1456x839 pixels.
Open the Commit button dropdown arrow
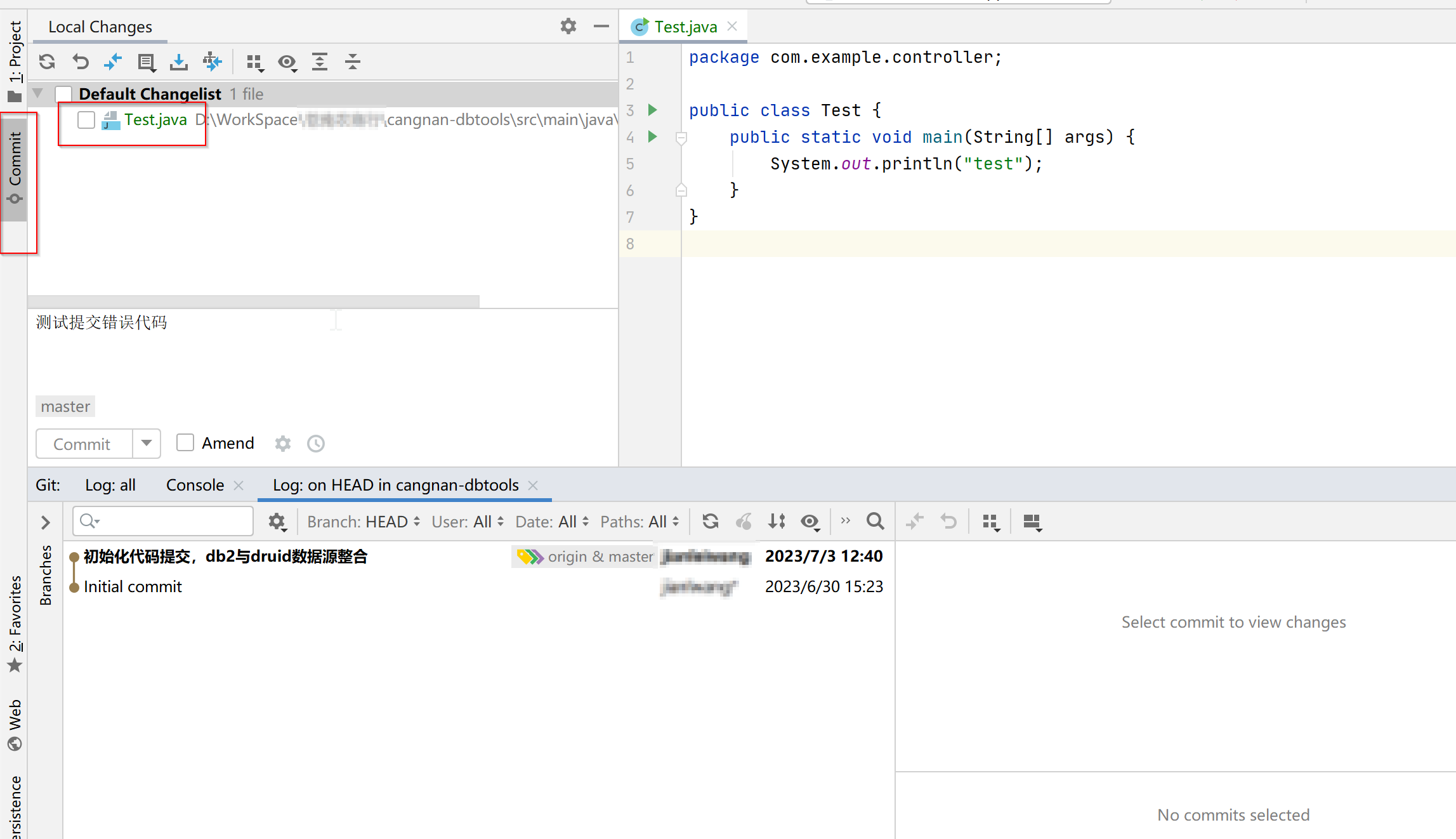click(x=147, y=443)
